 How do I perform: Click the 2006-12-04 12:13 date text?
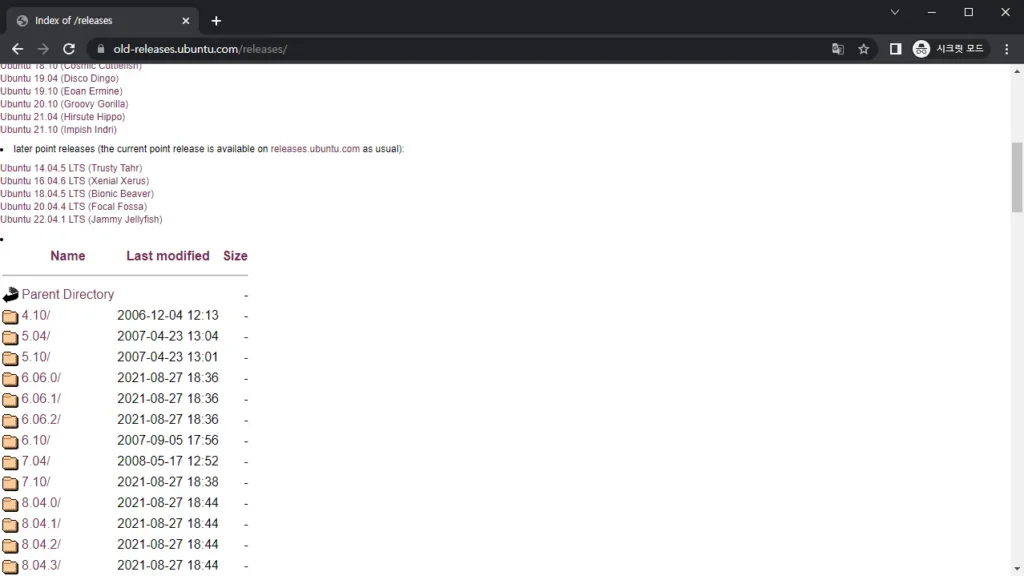pos(168,315)
